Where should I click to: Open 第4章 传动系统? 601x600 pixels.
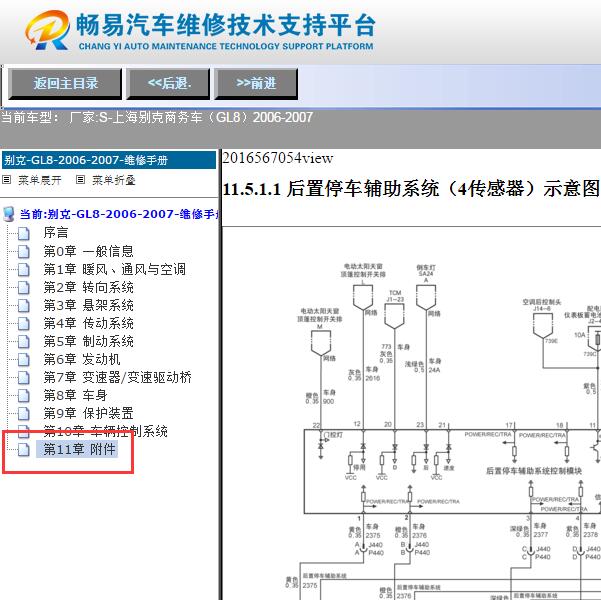click(89, 323)
